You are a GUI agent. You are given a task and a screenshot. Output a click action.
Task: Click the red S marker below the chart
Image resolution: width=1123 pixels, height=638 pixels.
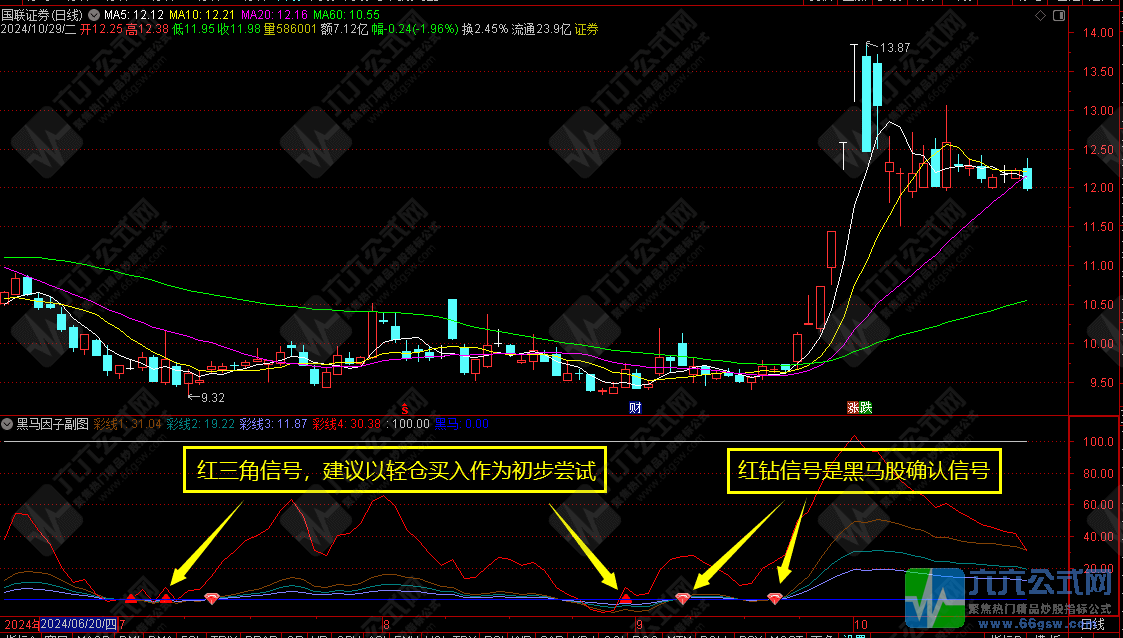point(404,408)
